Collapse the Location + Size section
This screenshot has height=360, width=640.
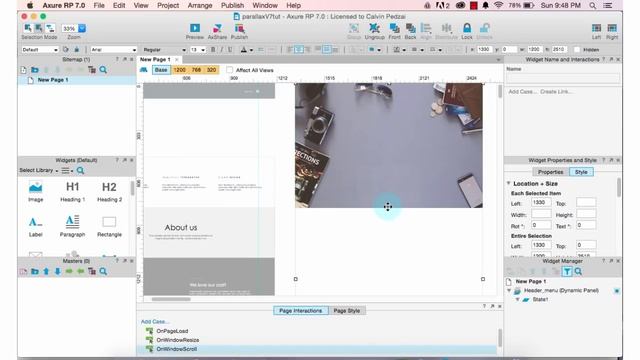tap(509, 183)
